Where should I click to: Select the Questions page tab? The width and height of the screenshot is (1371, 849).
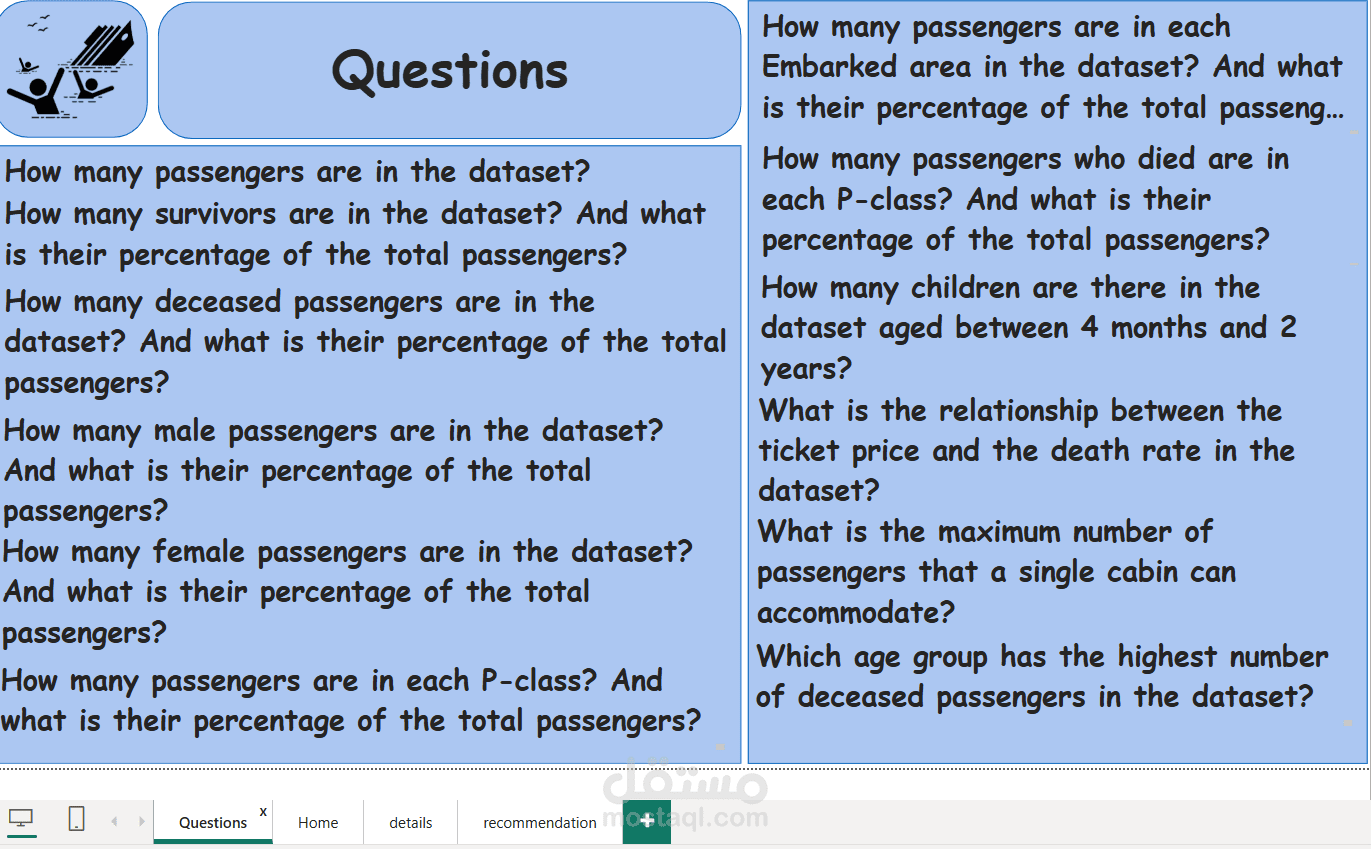tap(213, 822)
